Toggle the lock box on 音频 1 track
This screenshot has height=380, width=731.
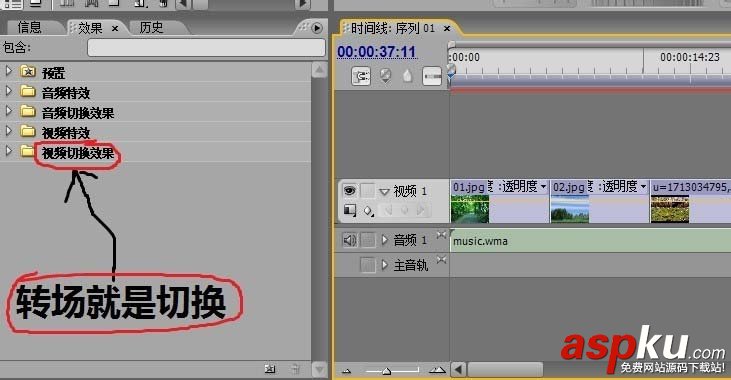point(367,240)
